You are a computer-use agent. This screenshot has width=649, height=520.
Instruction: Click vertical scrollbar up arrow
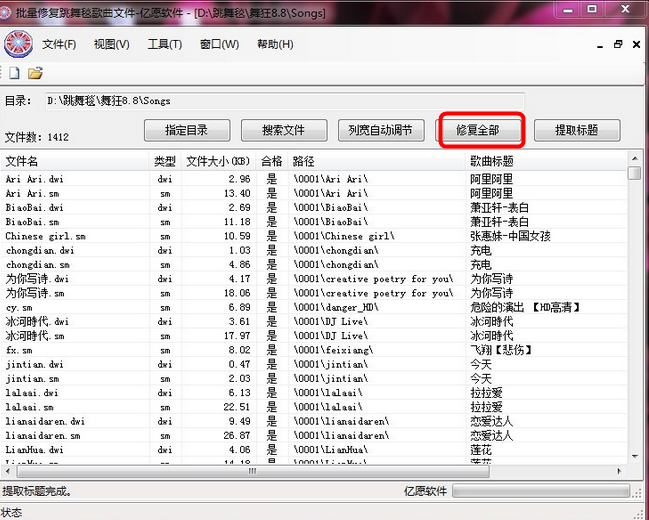tap(635, 159)
